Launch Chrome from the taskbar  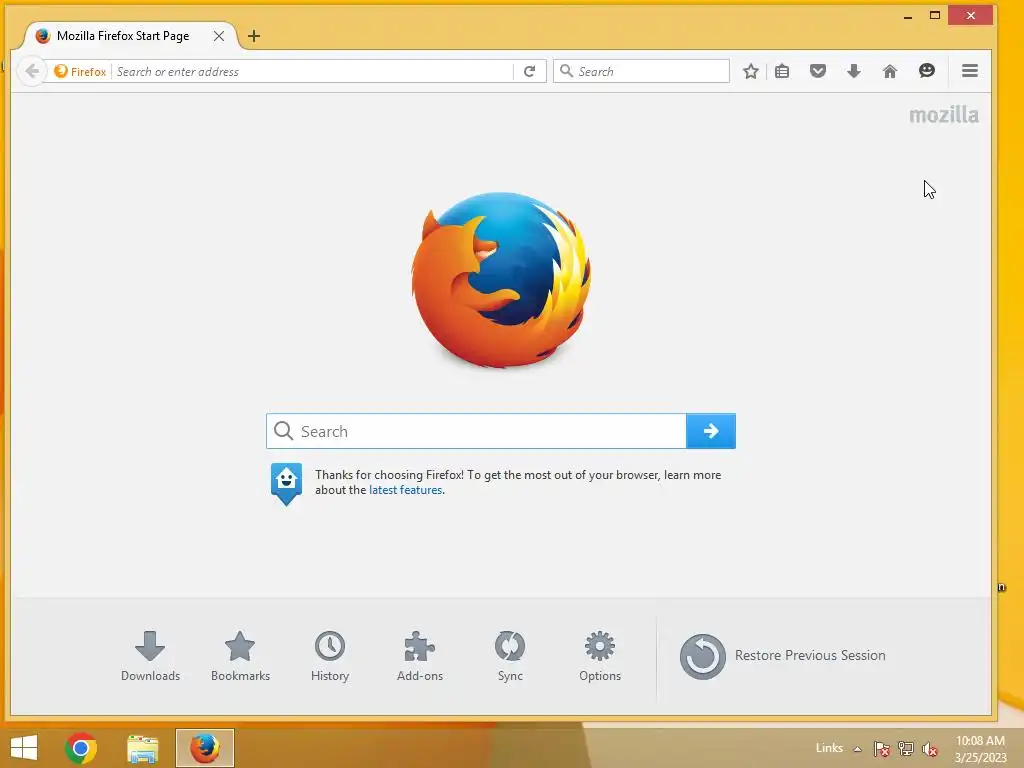[x=81, y=748]
